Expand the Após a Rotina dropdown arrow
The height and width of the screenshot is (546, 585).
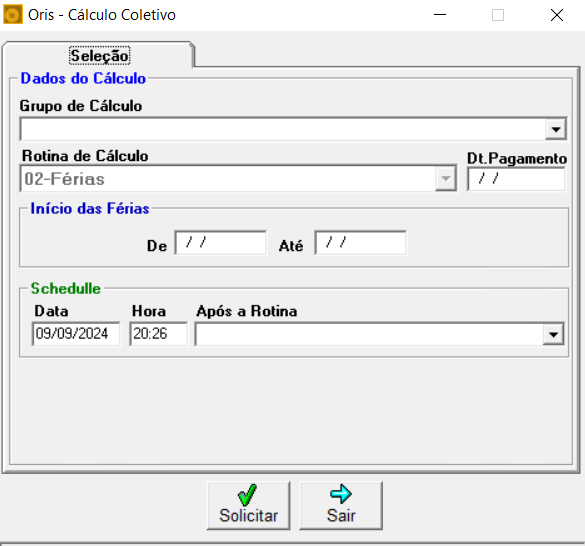[553, 334]
